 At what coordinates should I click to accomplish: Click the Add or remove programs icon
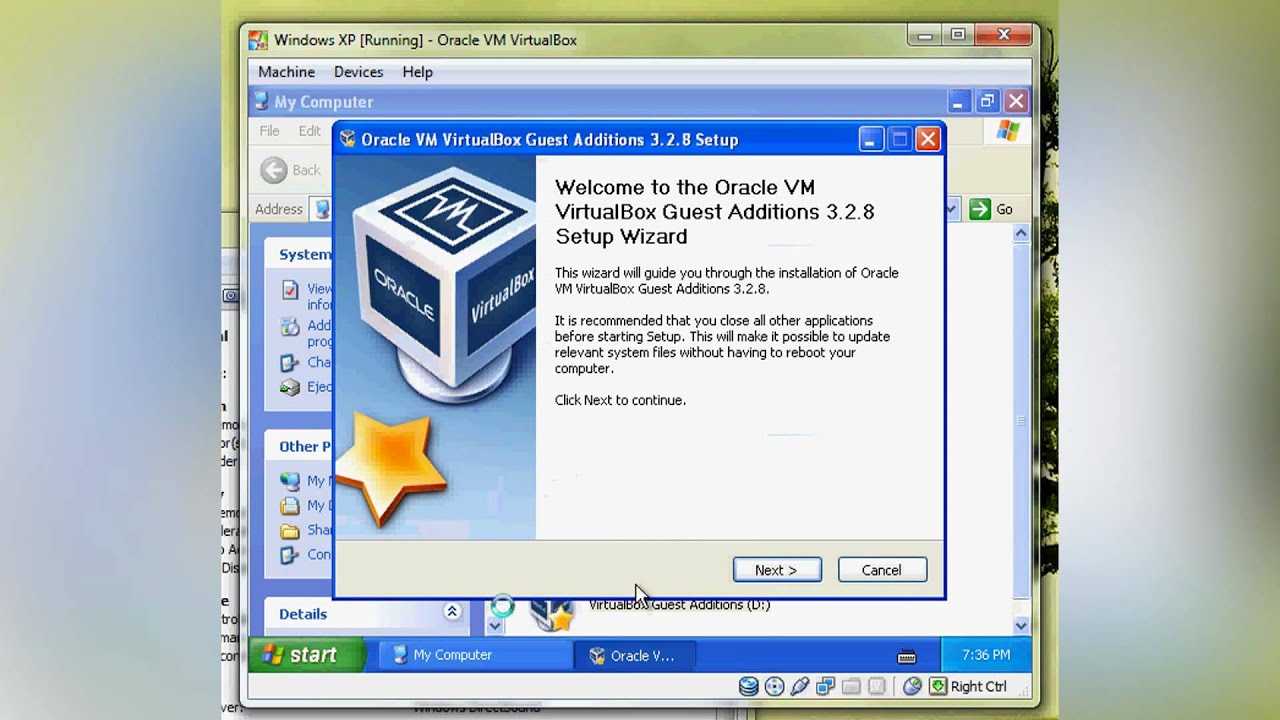[290, 327]
